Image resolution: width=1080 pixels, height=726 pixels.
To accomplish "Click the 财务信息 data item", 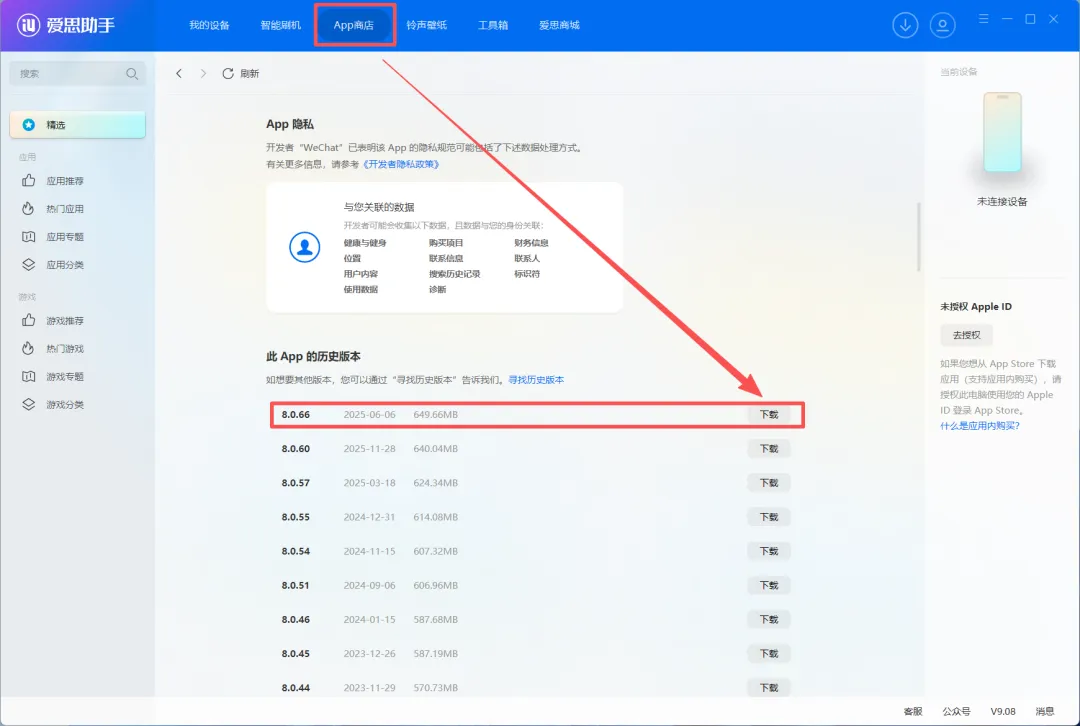I will [531, 242].
